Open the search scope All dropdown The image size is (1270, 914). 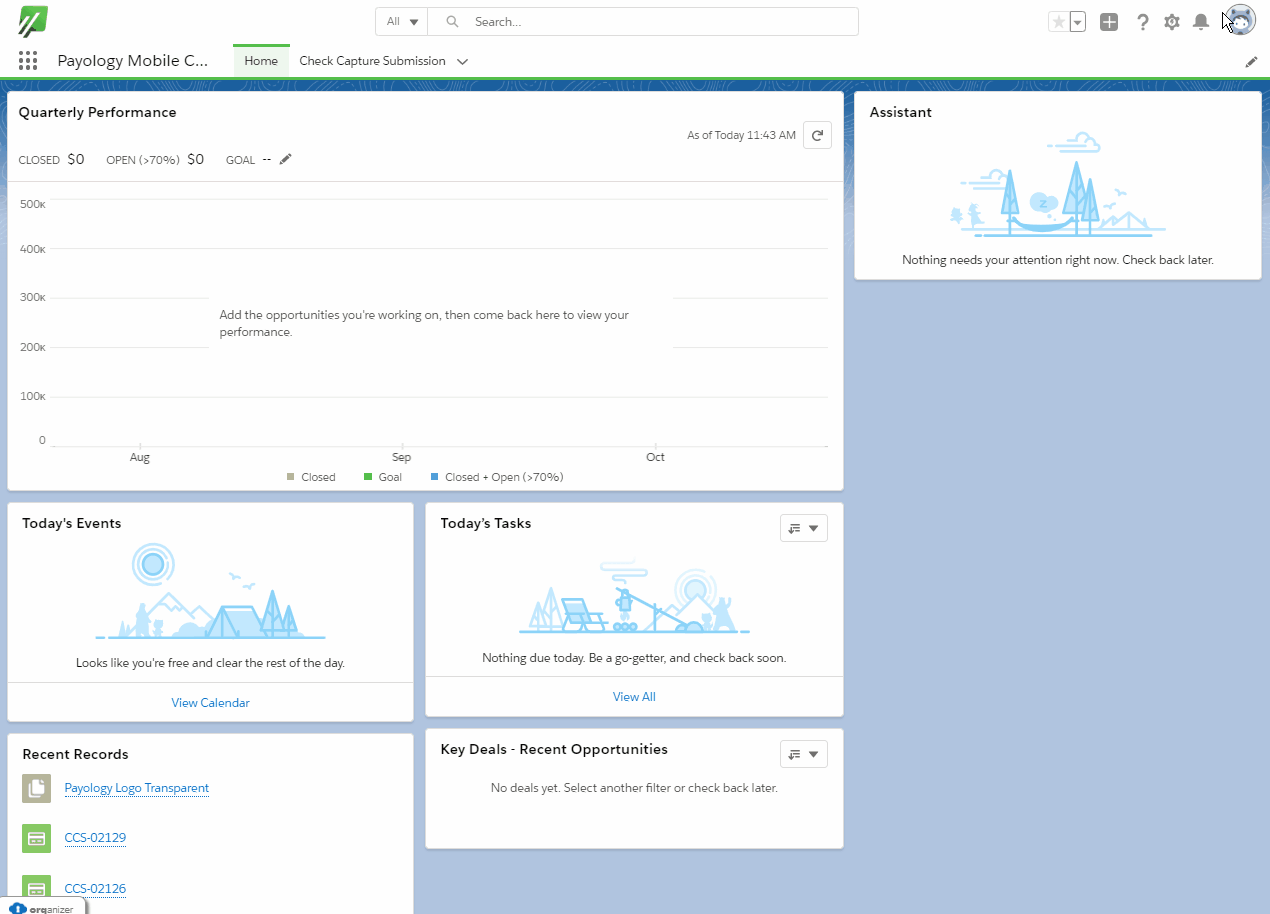click(402, 22)
